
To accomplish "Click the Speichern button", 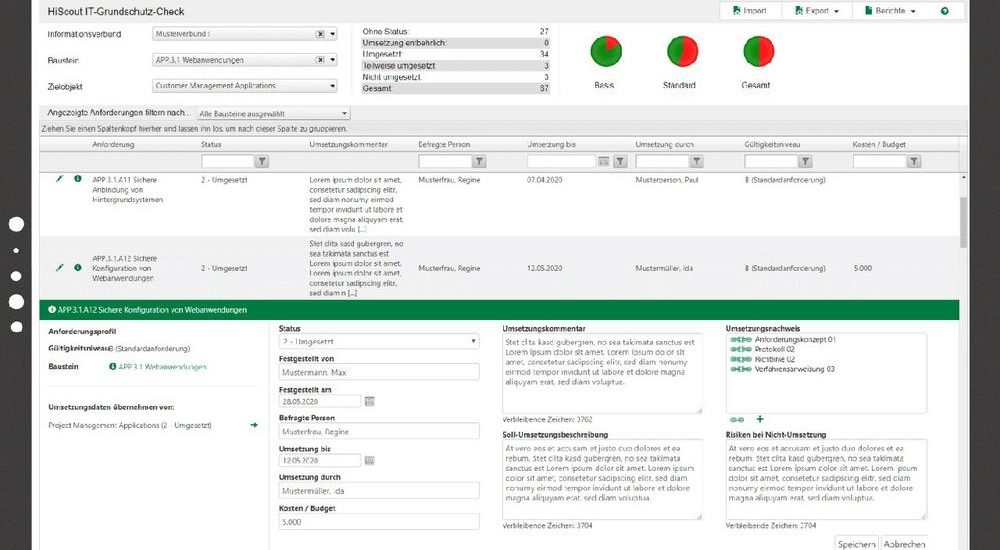I will click(x=856, y=543).
